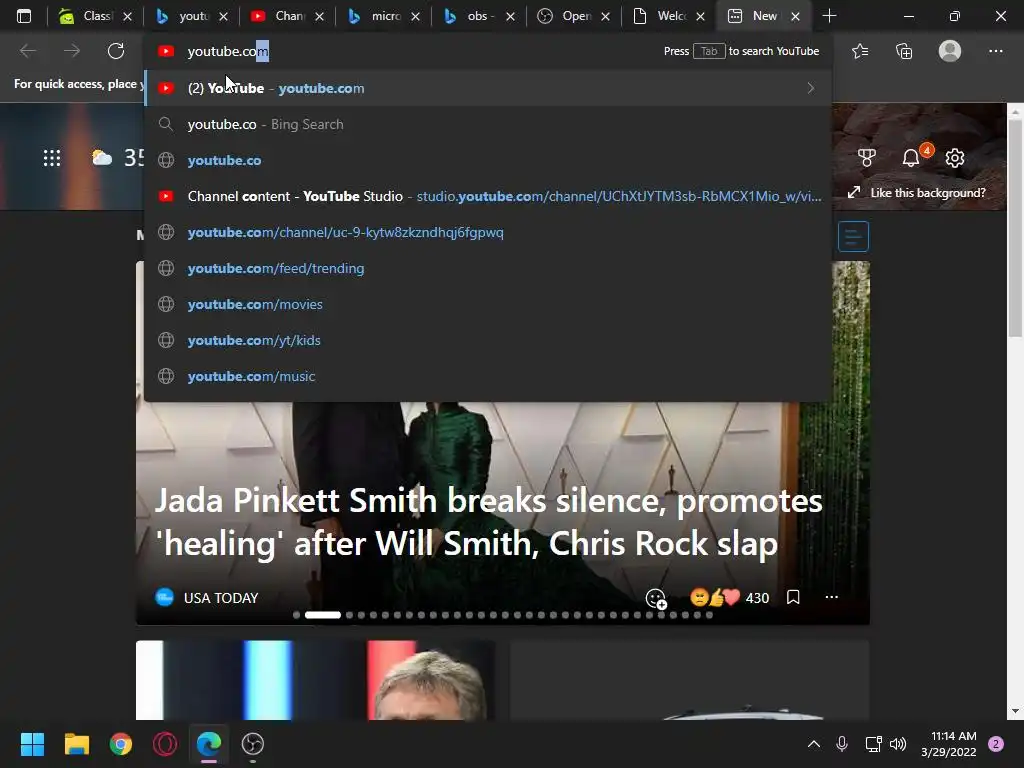Open Settings and more ellipsis menu
Screen dimensions: 1024x768
click(x=995, y=51)
